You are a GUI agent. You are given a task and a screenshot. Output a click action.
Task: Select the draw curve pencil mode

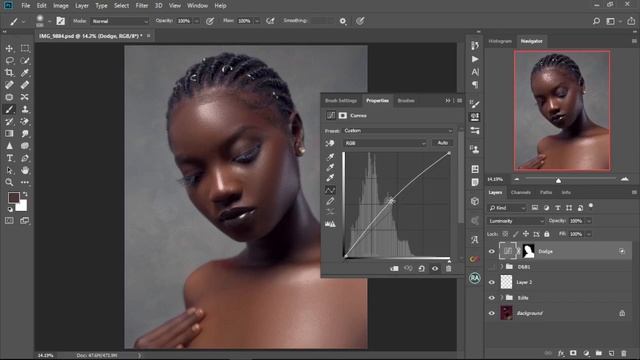point(330,201)
